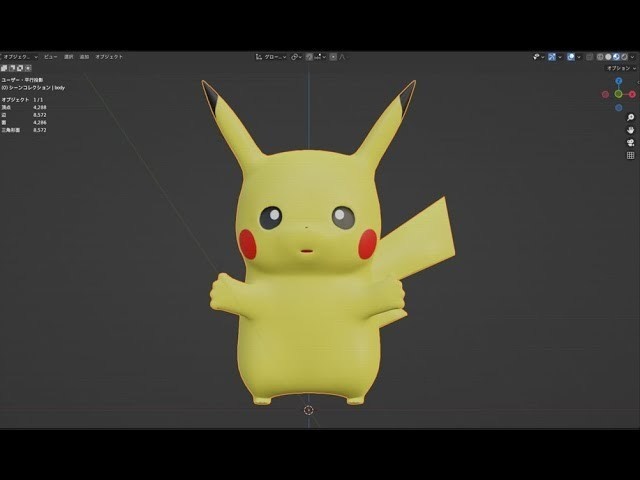Expand the sidebar via small arrow near gizmo
The width and height of the screenshot is (640, 480).
[x=638, y=82]
